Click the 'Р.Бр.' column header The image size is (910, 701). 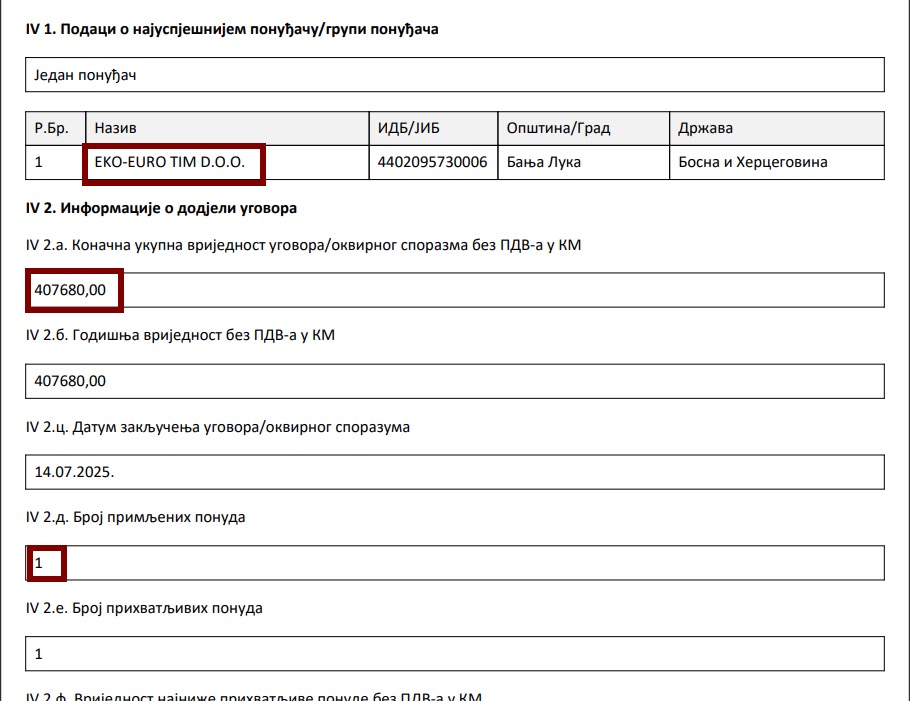[55, 129]
